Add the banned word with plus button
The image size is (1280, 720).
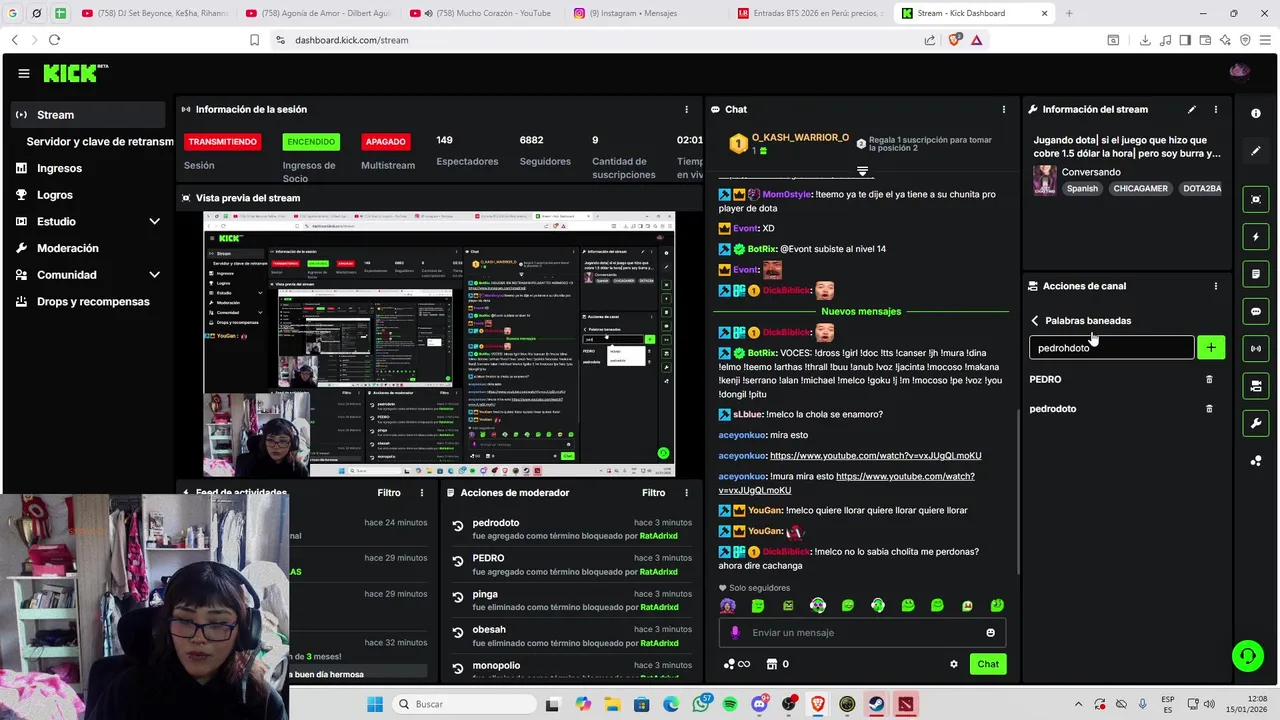click(x=1211, y=347)
